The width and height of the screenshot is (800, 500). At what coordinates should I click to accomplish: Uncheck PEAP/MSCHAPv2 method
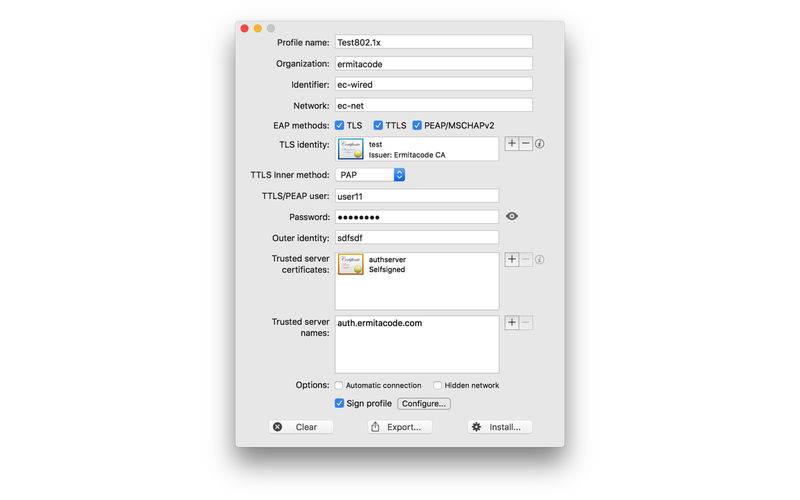click(417, 125)
